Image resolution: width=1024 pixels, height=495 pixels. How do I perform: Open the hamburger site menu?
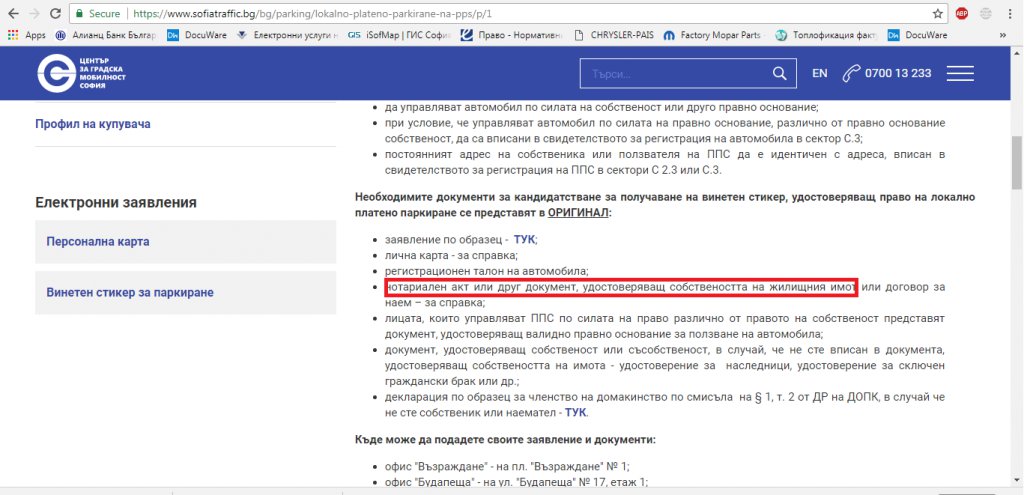click(960, 73)
